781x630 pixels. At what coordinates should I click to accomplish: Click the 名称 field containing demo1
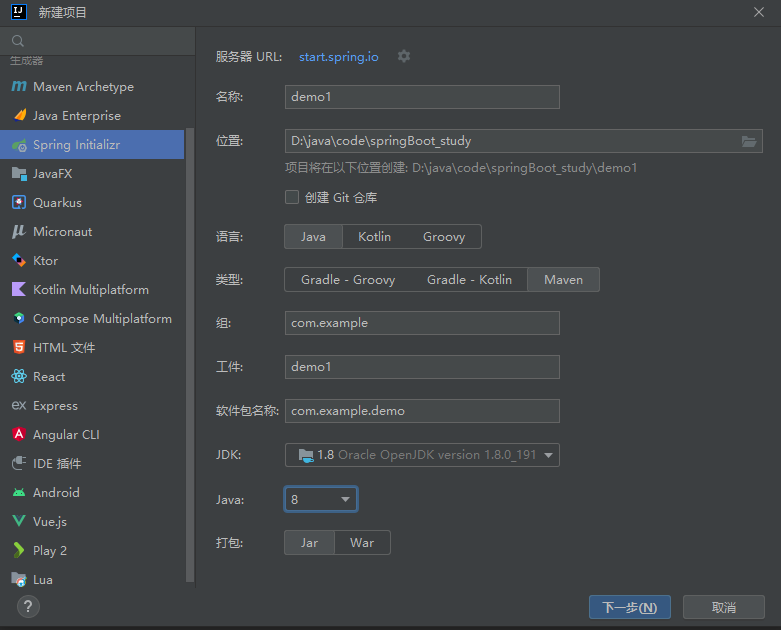coord(422,98)
